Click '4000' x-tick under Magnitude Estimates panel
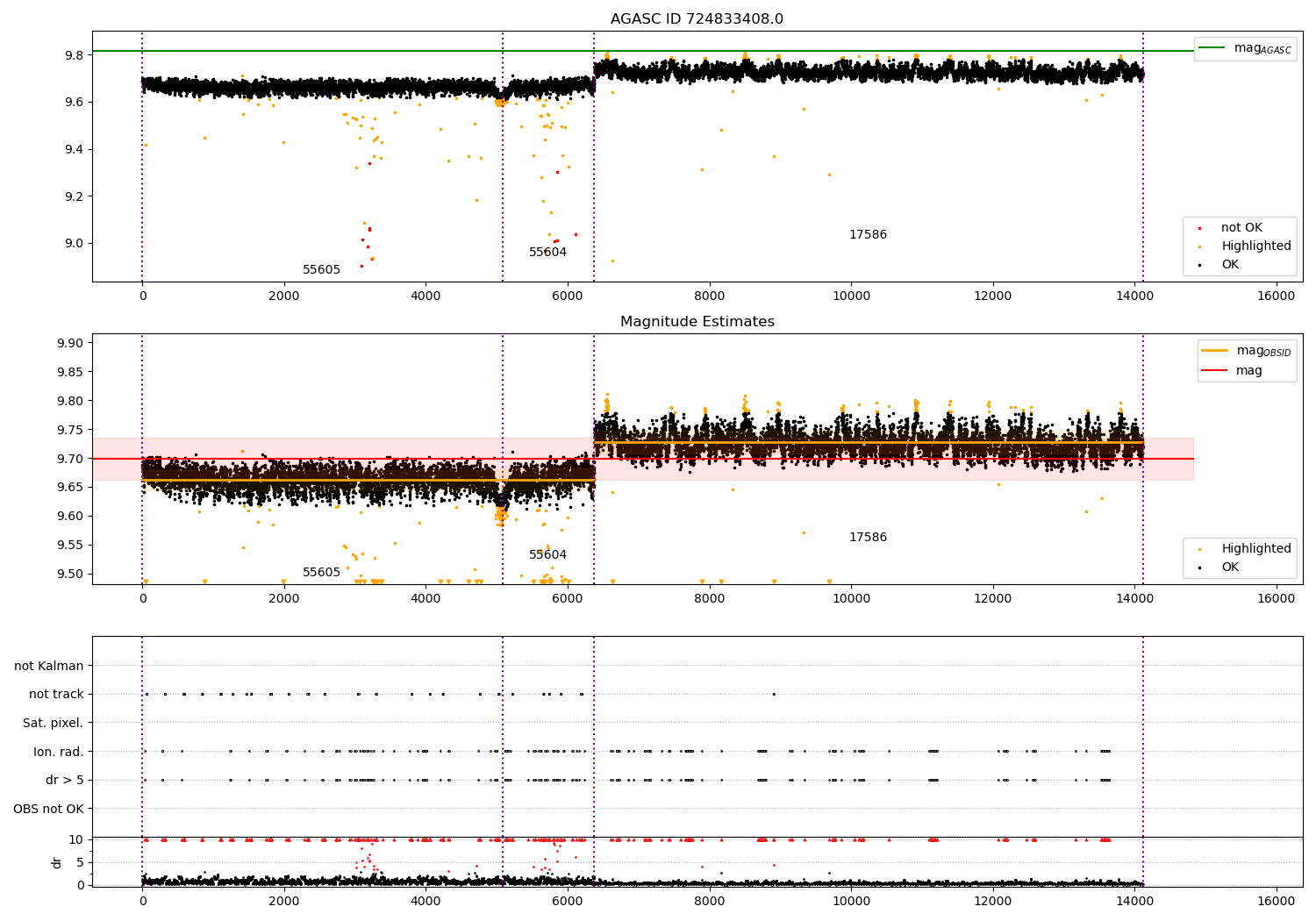The width and height of the screenshot is (1316, 921). pyautogui.click(x=426, y=599)
